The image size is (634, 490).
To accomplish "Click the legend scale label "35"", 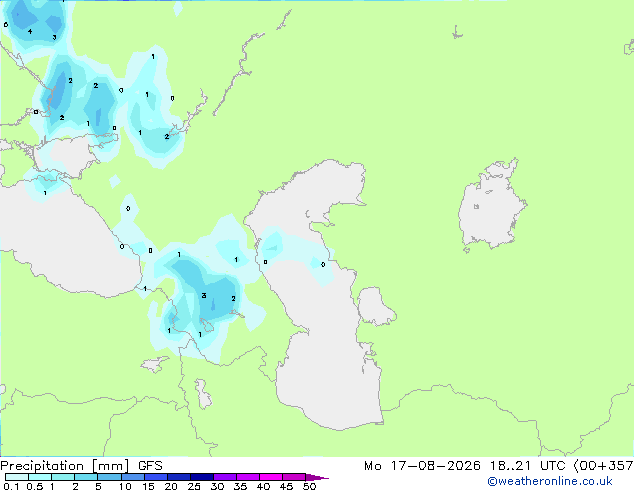I will coord(240,486).
